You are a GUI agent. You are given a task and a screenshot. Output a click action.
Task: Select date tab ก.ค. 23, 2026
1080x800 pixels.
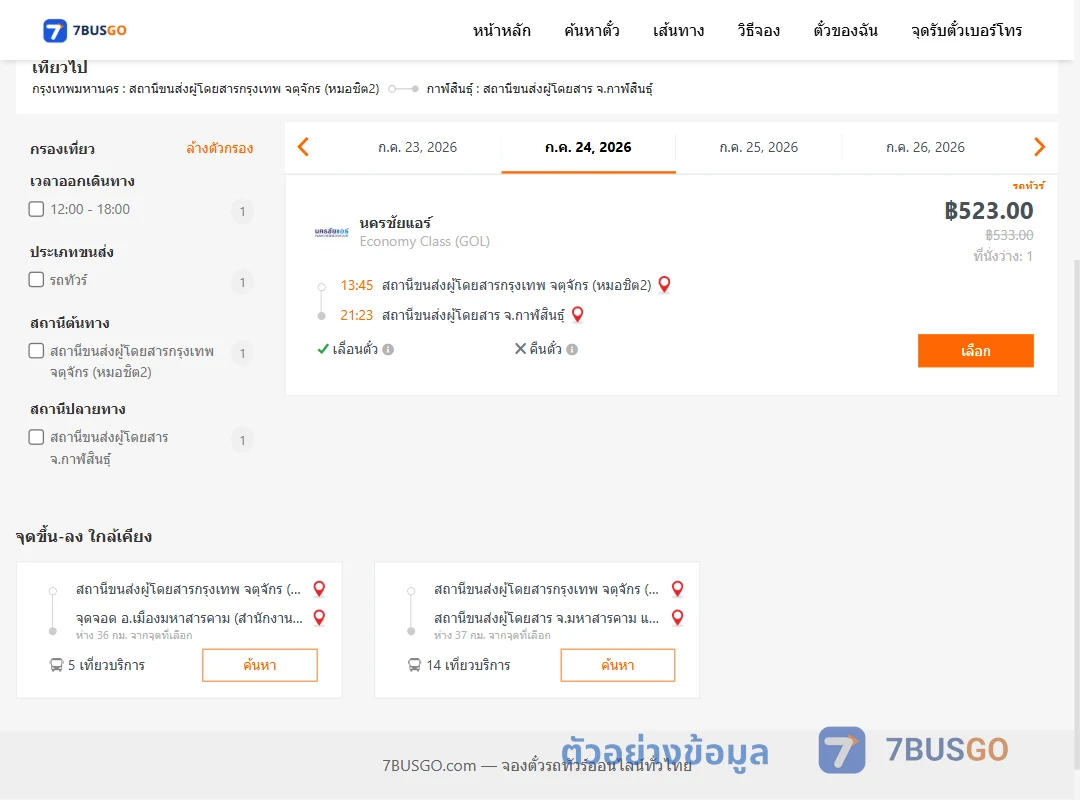point(417,147)
